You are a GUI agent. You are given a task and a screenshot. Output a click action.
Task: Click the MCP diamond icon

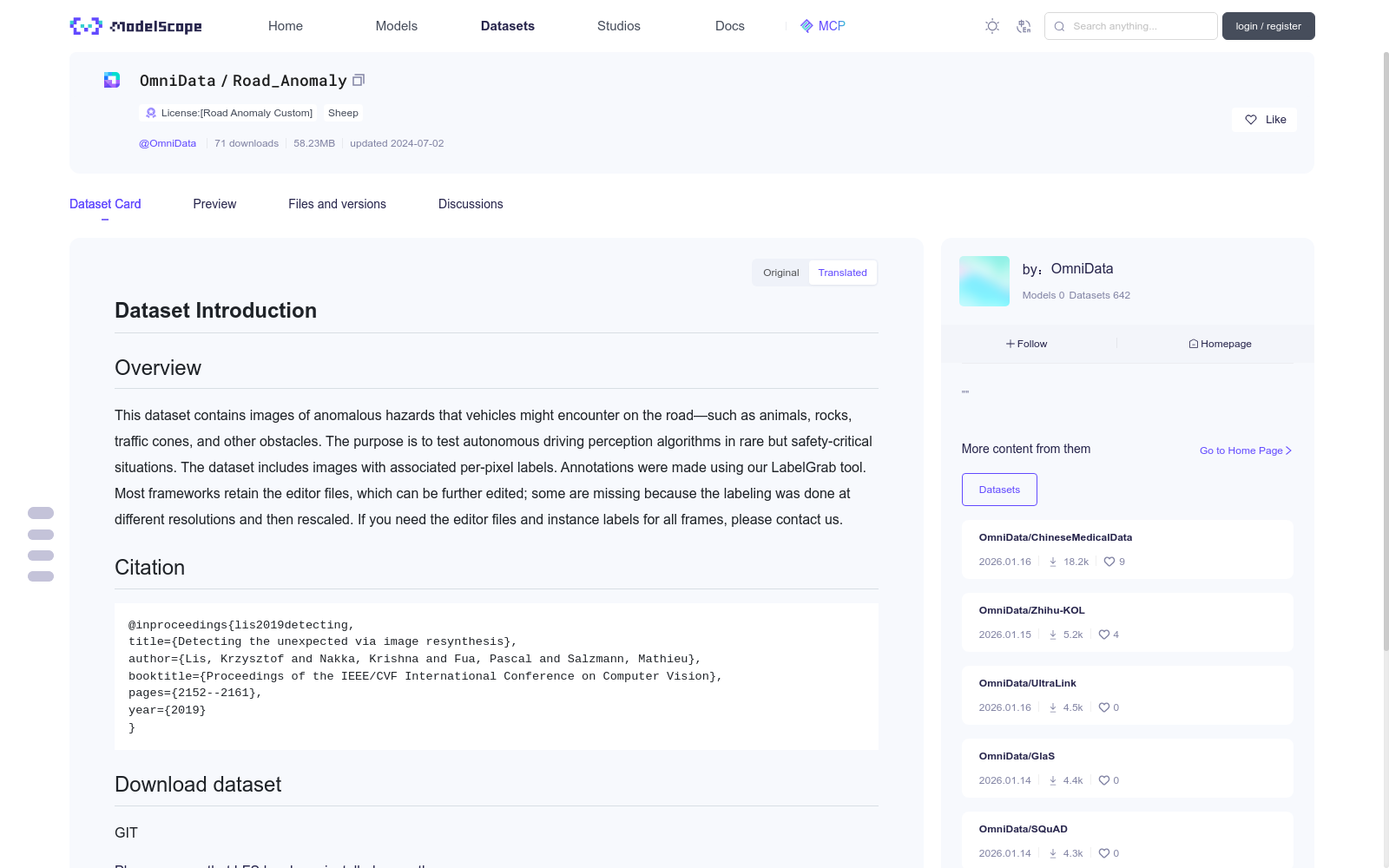point(806,26)
